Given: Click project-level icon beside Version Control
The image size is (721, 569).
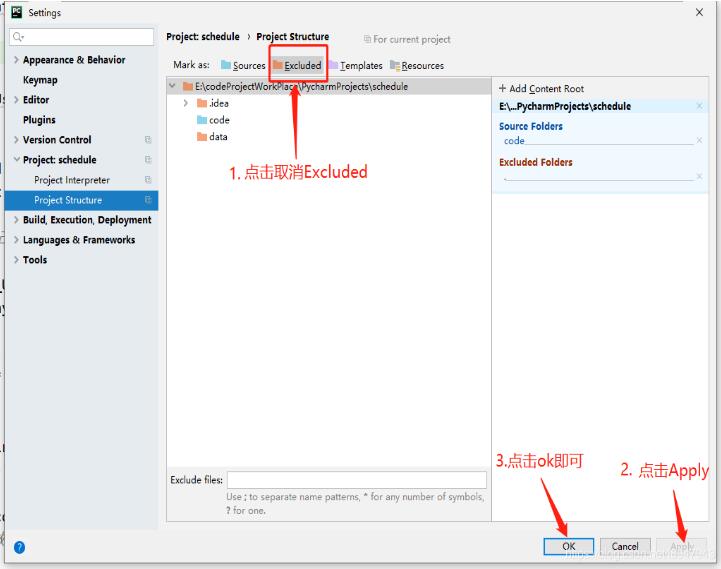Looking at the screenshot, I should tap(148, 139).
